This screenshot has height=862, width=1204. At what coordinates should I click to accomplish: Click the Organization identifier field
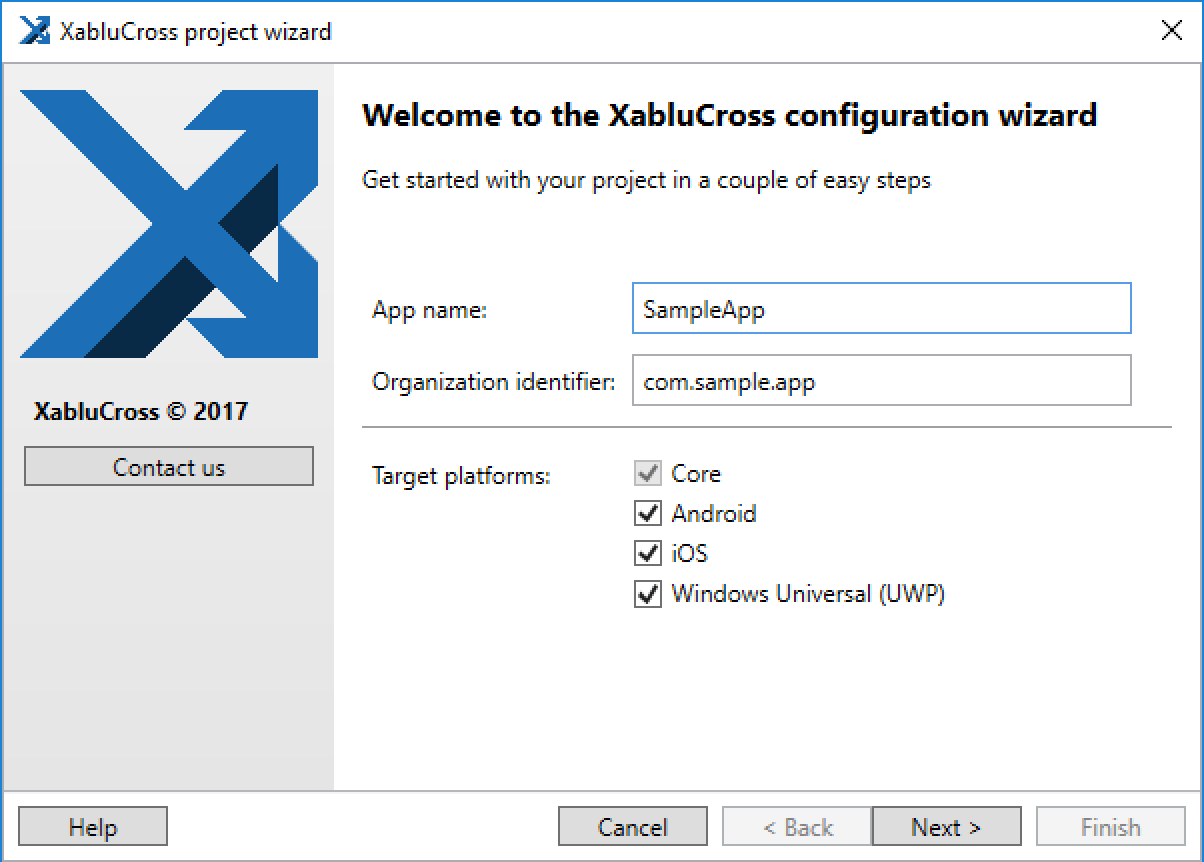click(x=881, y=381)
